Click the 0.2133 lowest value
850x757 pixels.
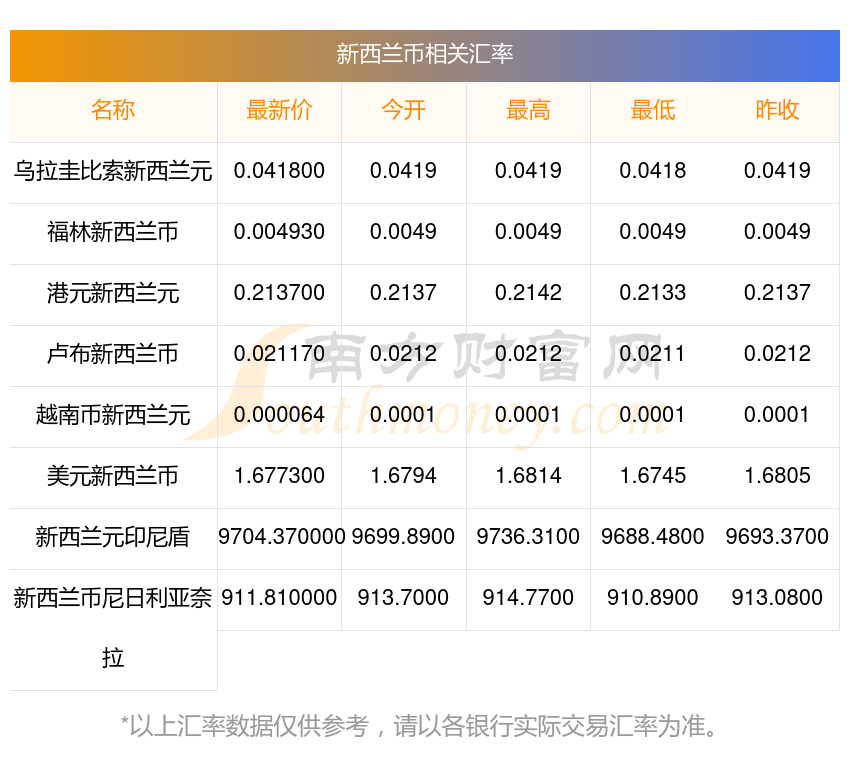(653, 293)
